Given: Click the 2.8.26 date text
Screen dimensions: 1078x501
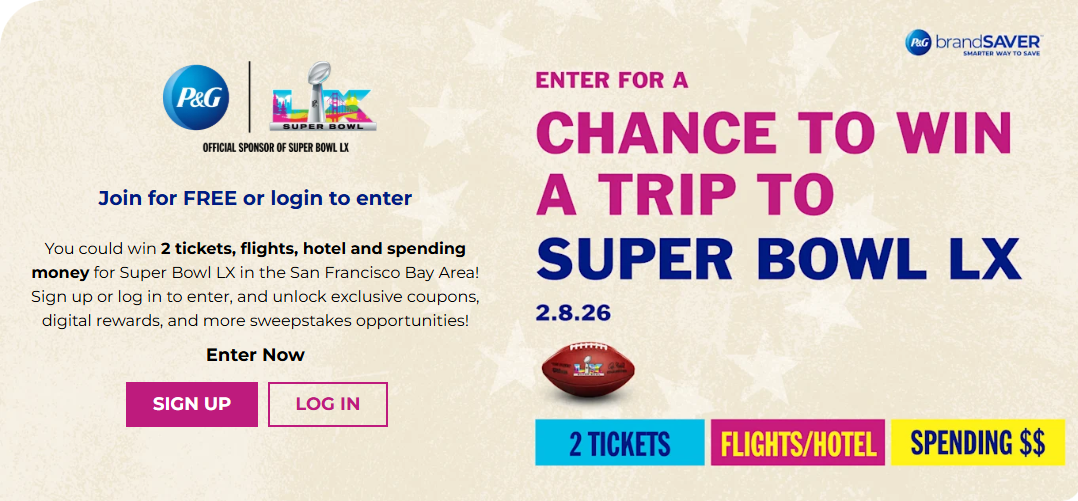Looking at the screenshot, I should tap(573, 313).
